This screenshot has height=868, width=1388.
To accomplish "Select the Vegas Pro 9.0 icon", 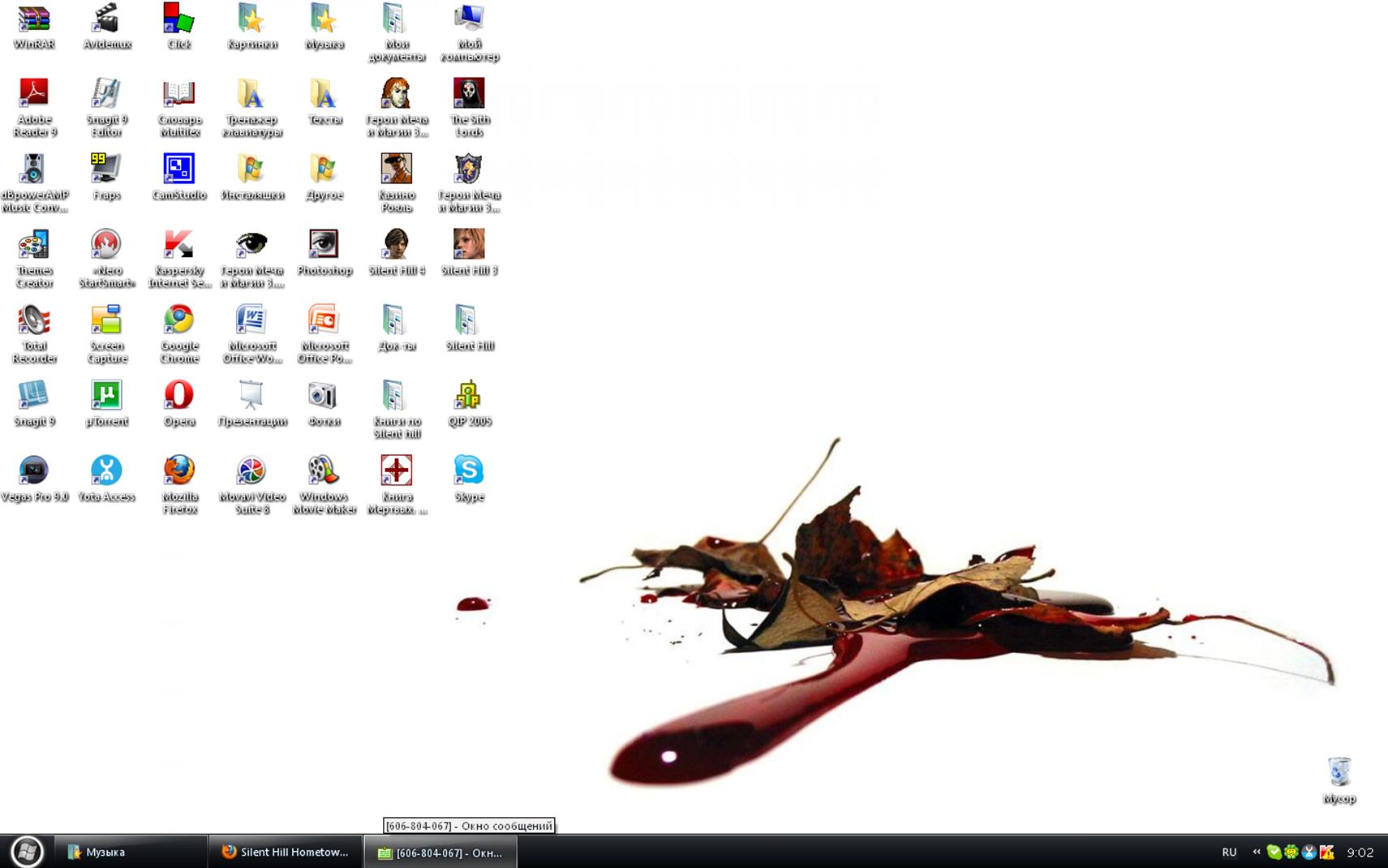I will point(34,471).
